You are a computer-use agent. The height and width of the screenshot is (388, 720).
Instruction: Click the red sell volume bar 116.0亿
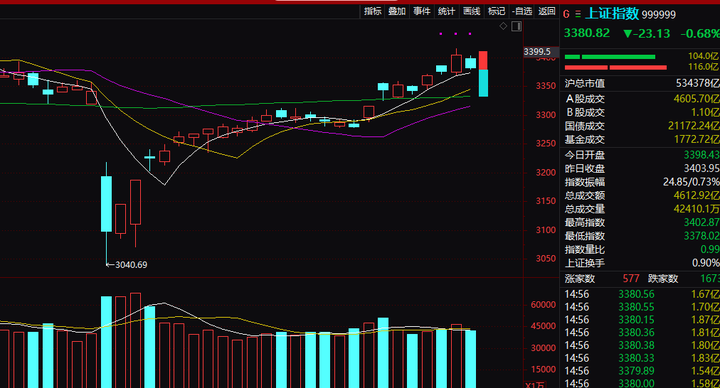(615, 67)
